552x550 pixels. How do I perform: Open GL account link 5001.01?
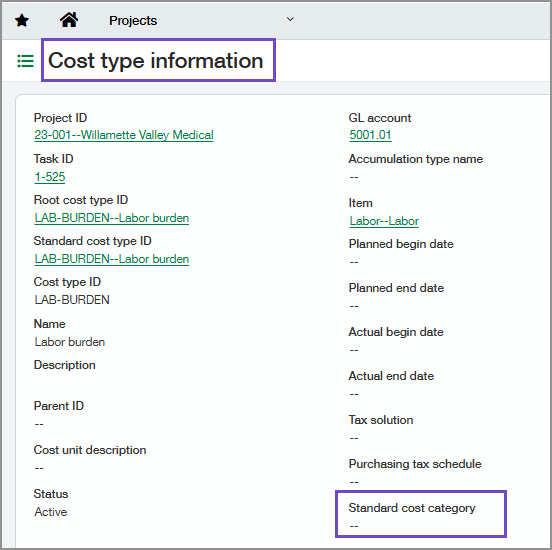[x=370, y=135]
